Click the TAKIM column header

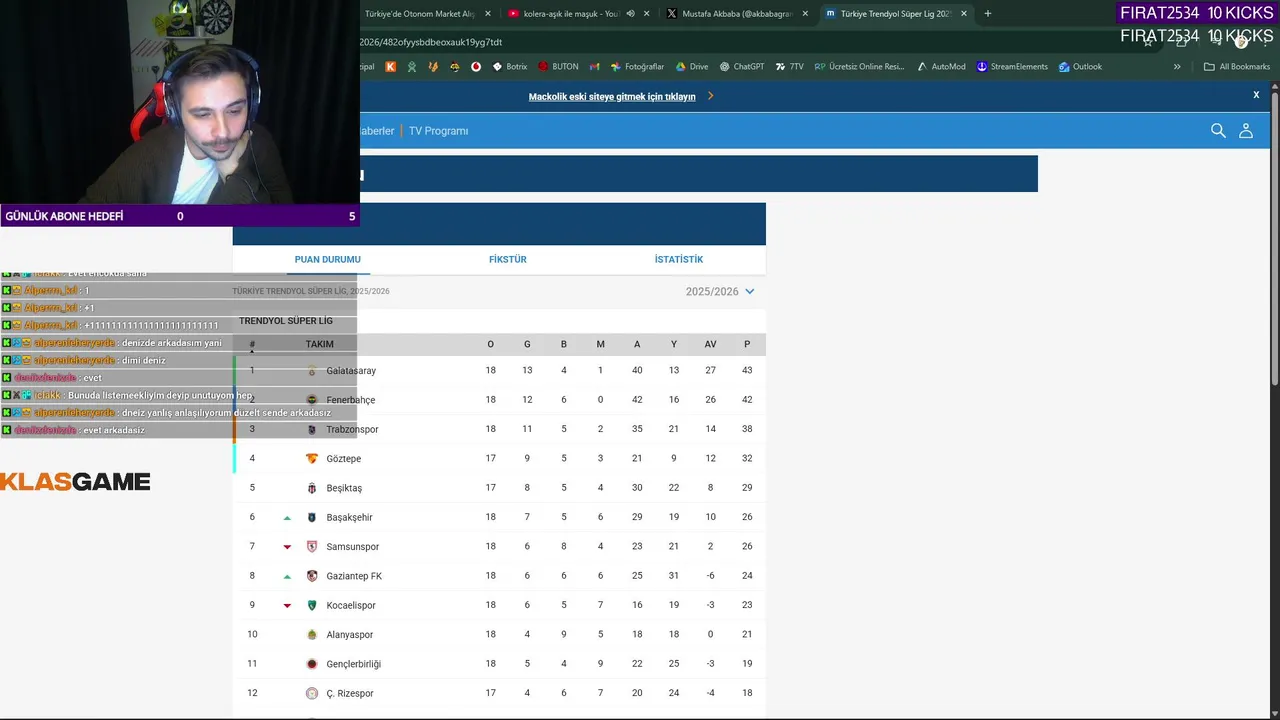(320, 344)
